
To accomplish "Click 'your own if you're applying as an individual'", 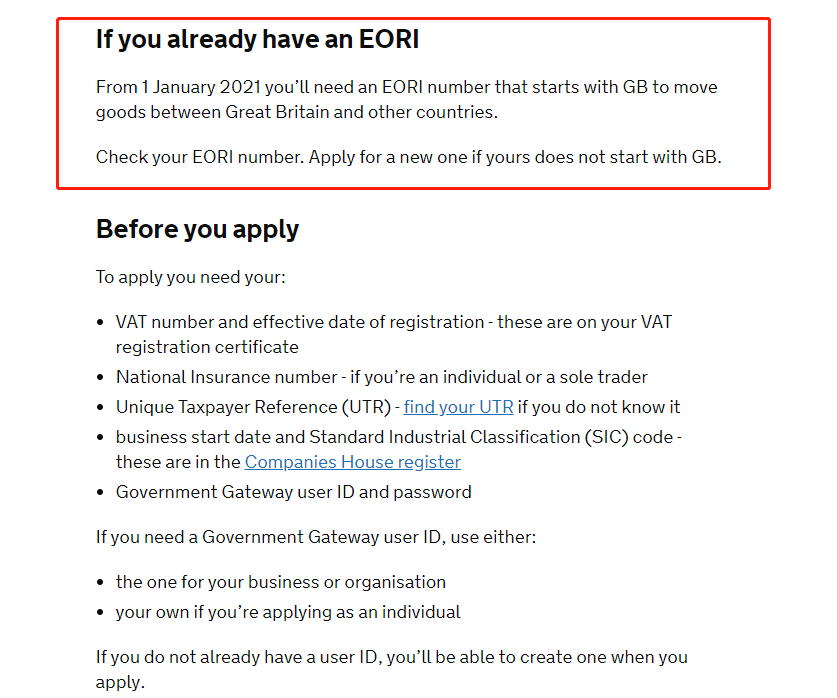I will tap(288, 612).
